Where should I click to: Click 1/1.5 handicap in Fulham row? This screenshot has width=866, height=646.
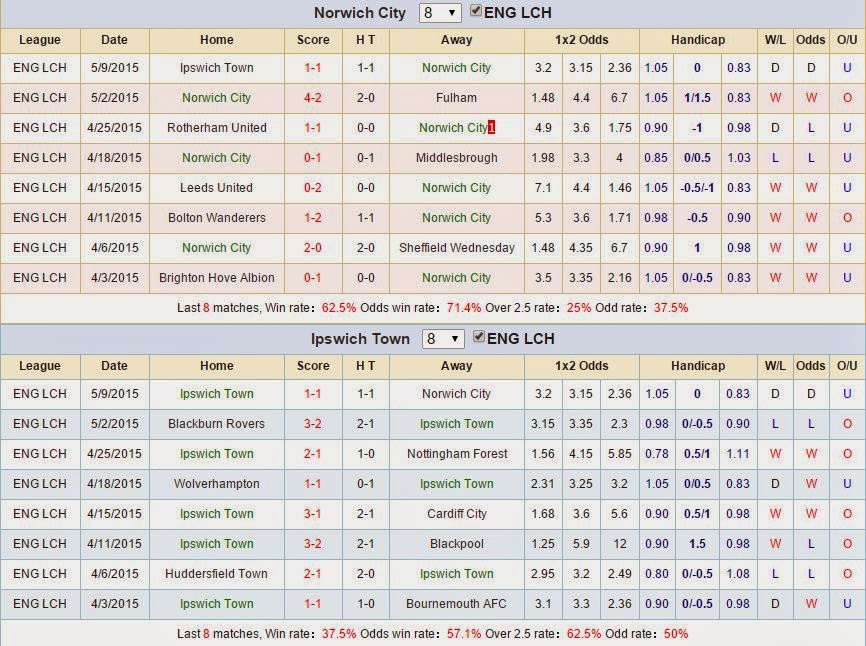pyautogui.click(x=697, y=98)
